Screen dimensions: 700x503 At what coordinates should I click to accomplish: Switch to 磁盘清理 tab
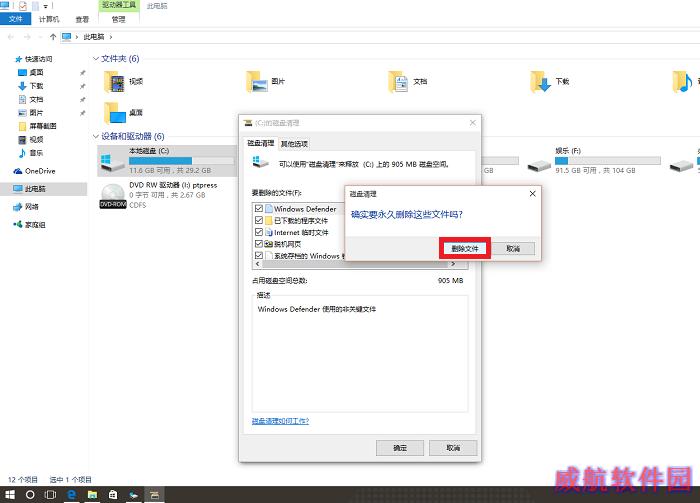261,143
